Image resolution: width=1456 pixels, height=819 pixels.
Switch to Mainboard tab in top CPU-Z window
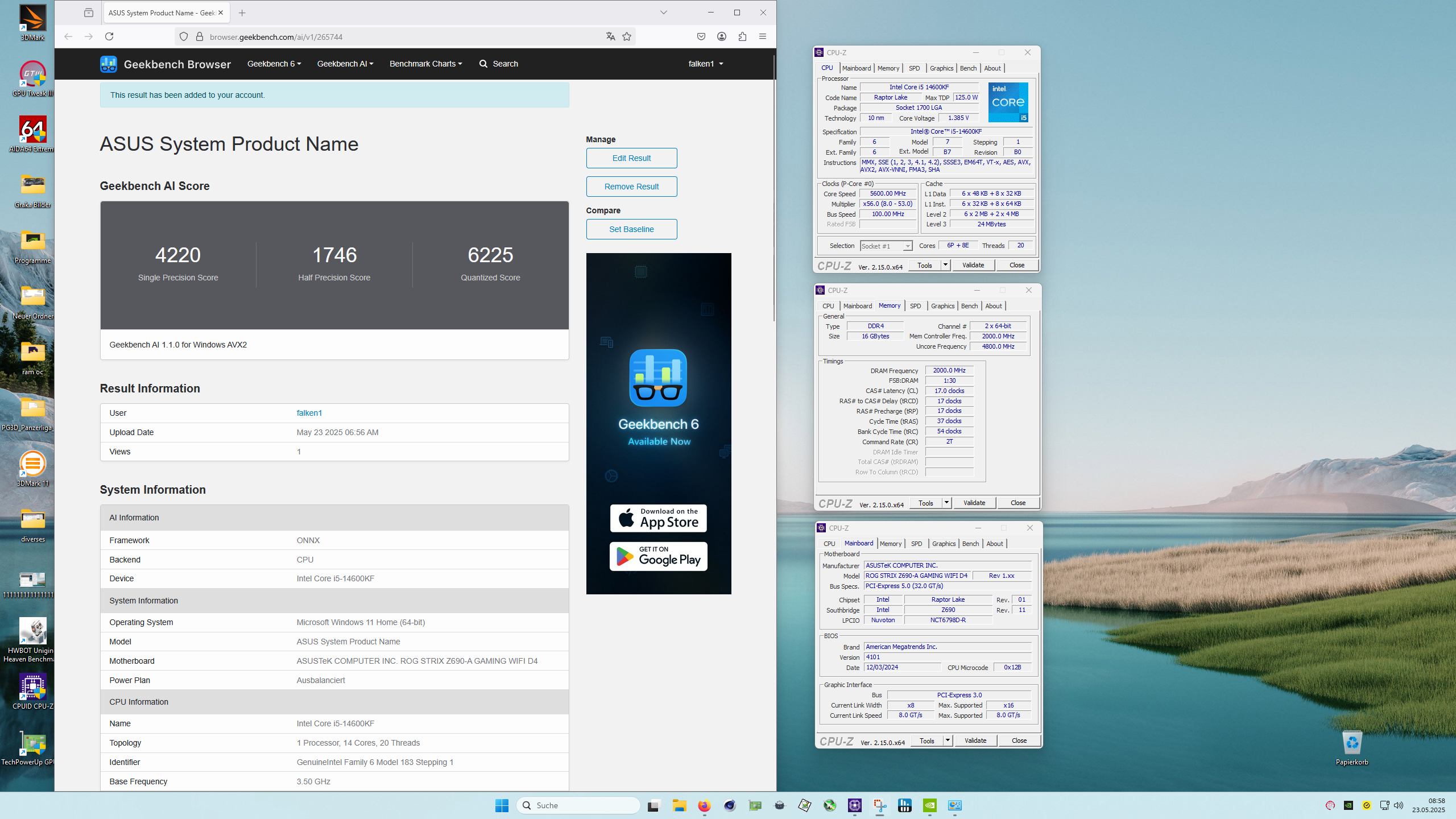pos(857,68)
